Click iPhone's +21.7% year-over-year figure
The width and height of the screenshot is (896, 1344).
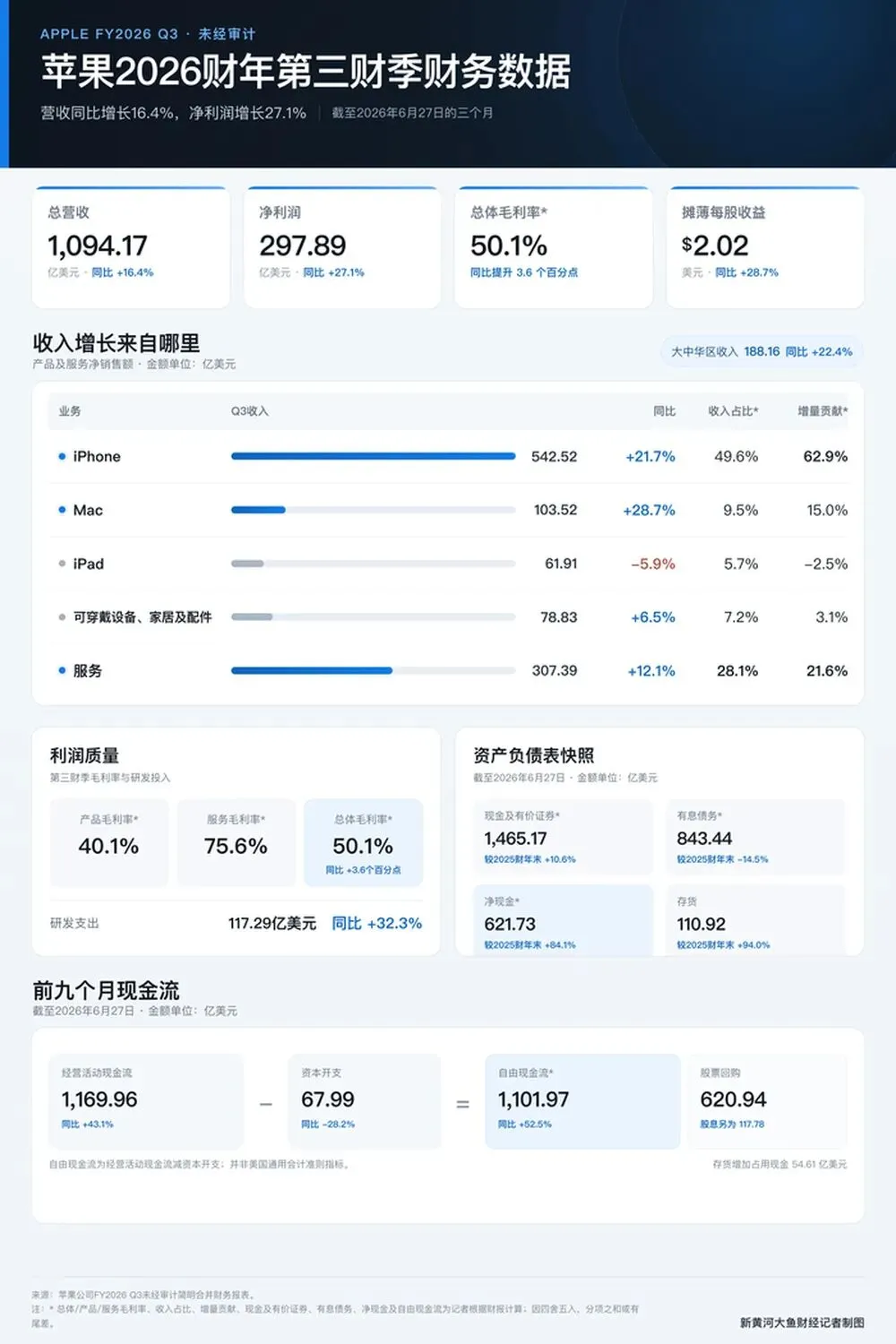650,456
